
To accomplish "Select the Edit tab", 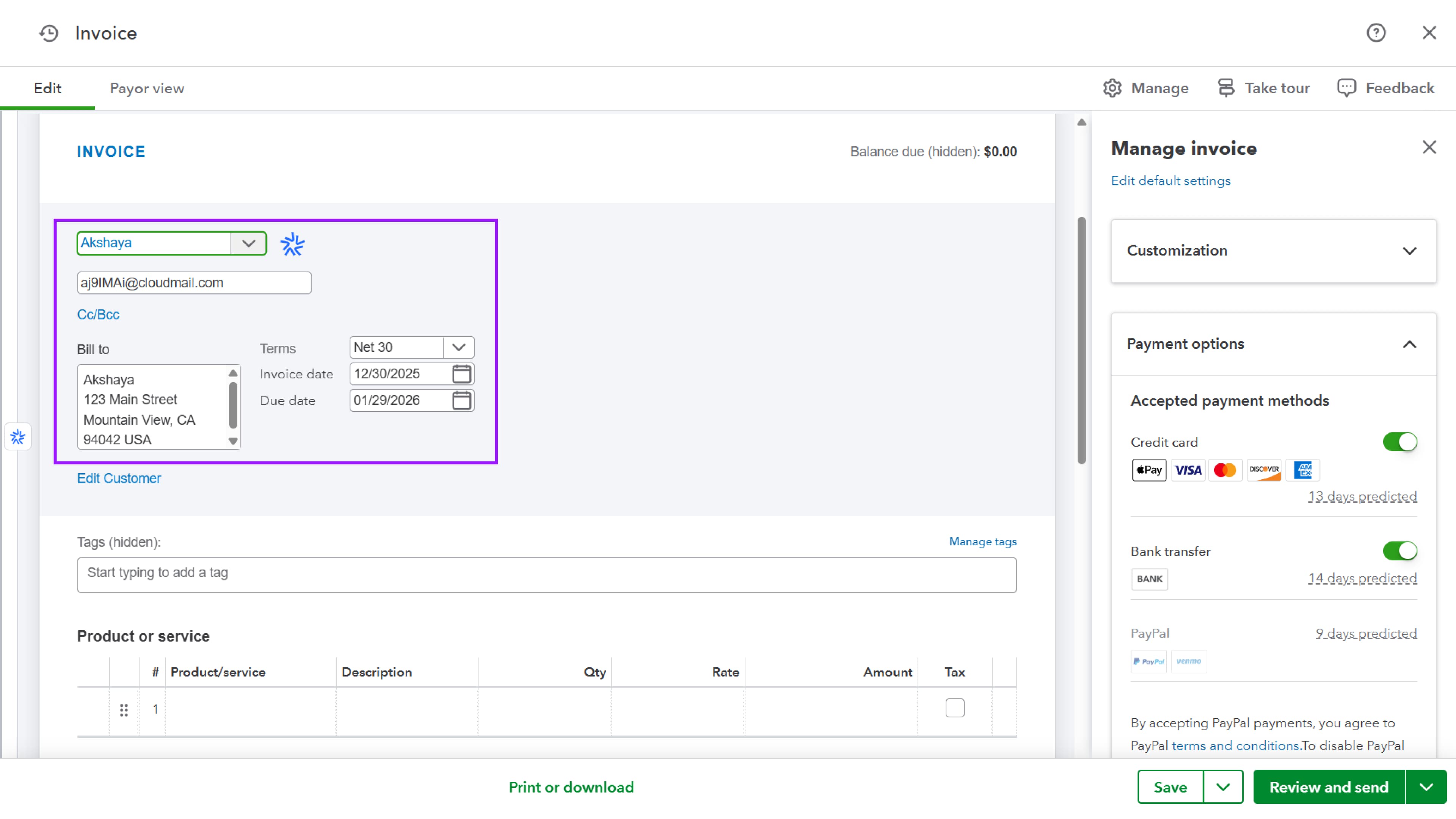I will (47, 89).
